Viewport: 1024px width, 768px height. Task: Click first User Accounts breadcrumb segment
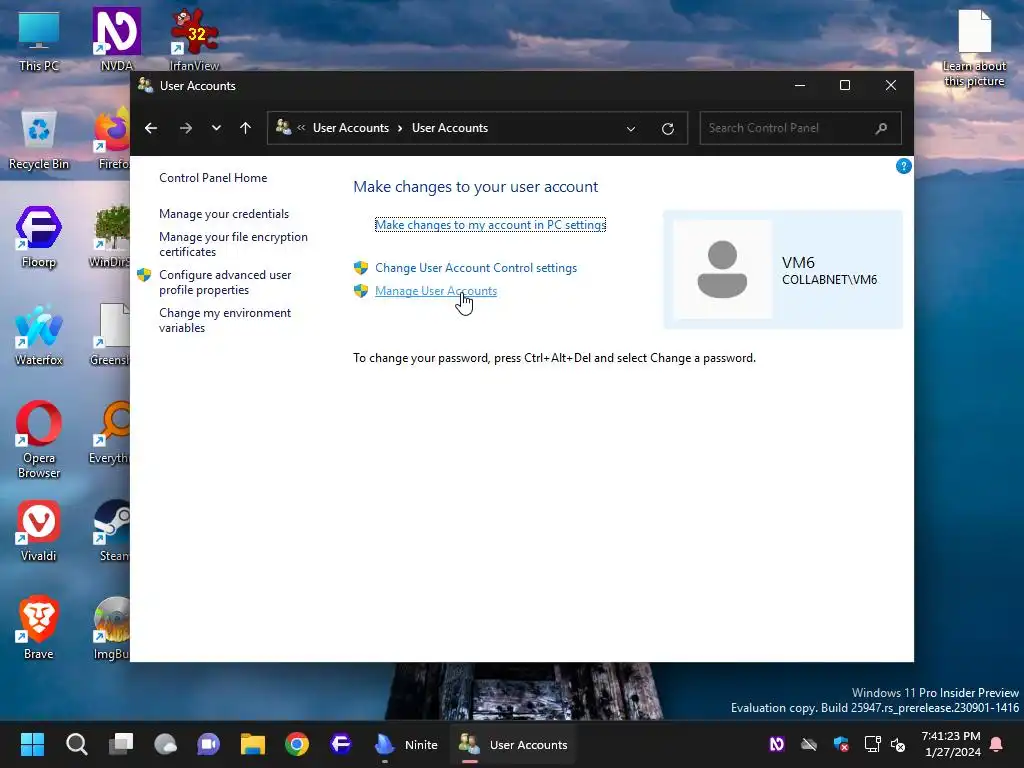[x=351, y=128]
